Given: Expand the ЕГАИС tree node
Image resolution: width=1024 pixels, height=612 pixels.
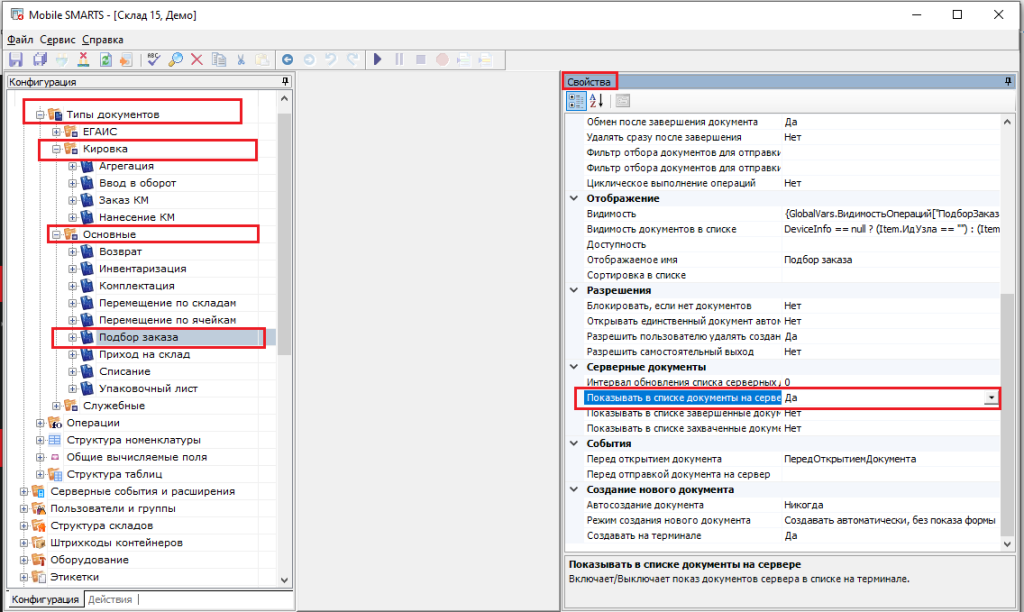Looking at the screenshot, I should tap(56, 131).
